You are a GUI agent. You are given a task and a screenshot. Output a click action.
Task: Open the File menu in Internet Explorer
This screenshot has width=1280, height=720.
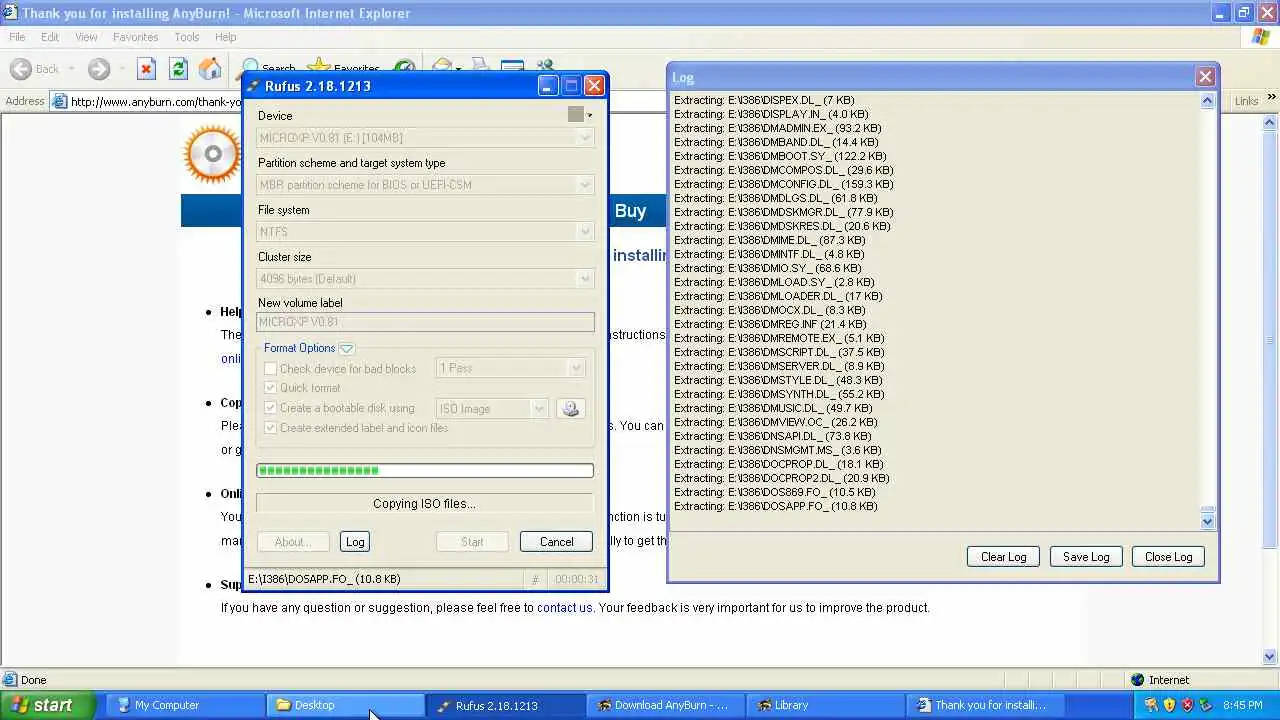coord(17,37)
